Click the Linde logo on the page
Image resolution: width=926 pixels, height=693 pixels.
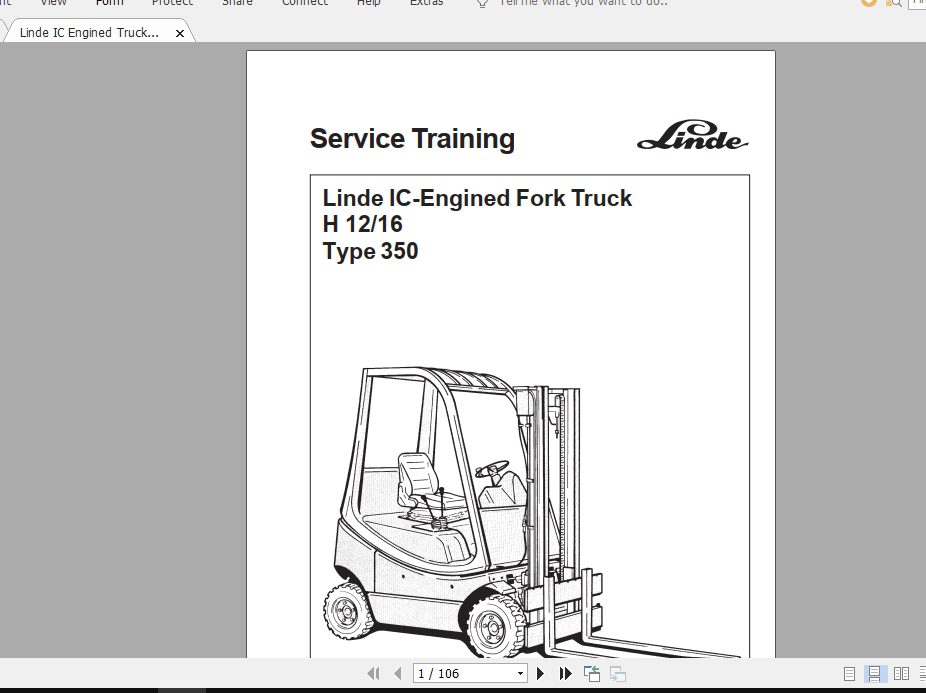point(692,135)
